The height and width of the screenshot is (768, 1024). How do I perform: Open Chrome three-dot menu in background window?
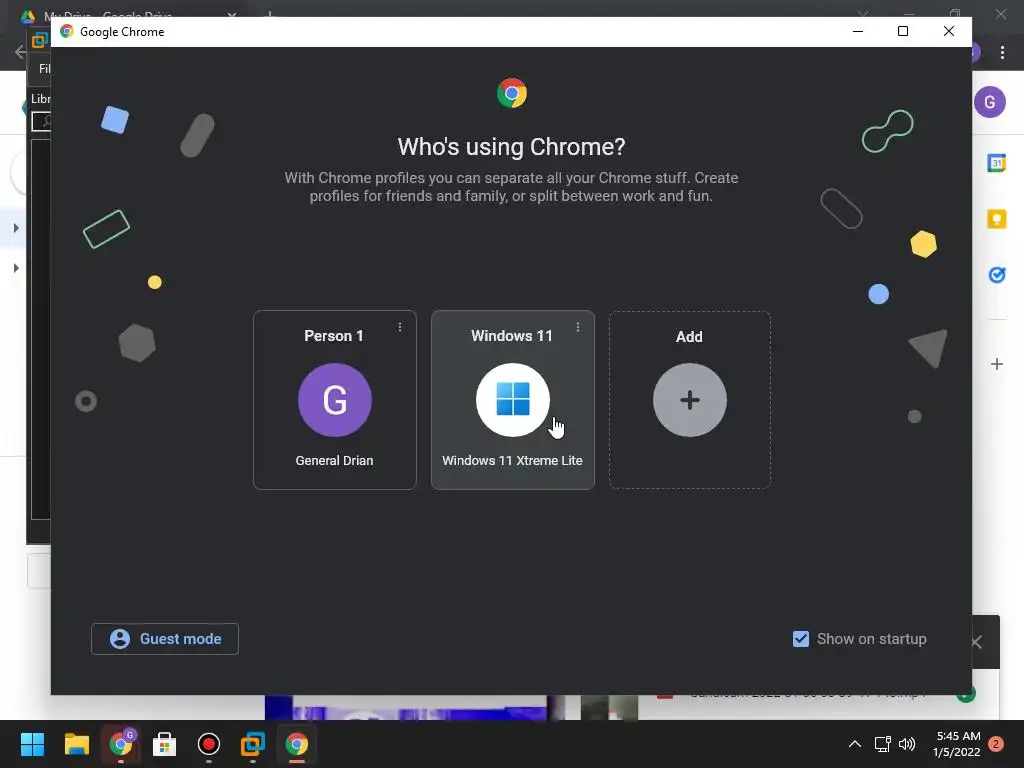(x=1002, y=52)
